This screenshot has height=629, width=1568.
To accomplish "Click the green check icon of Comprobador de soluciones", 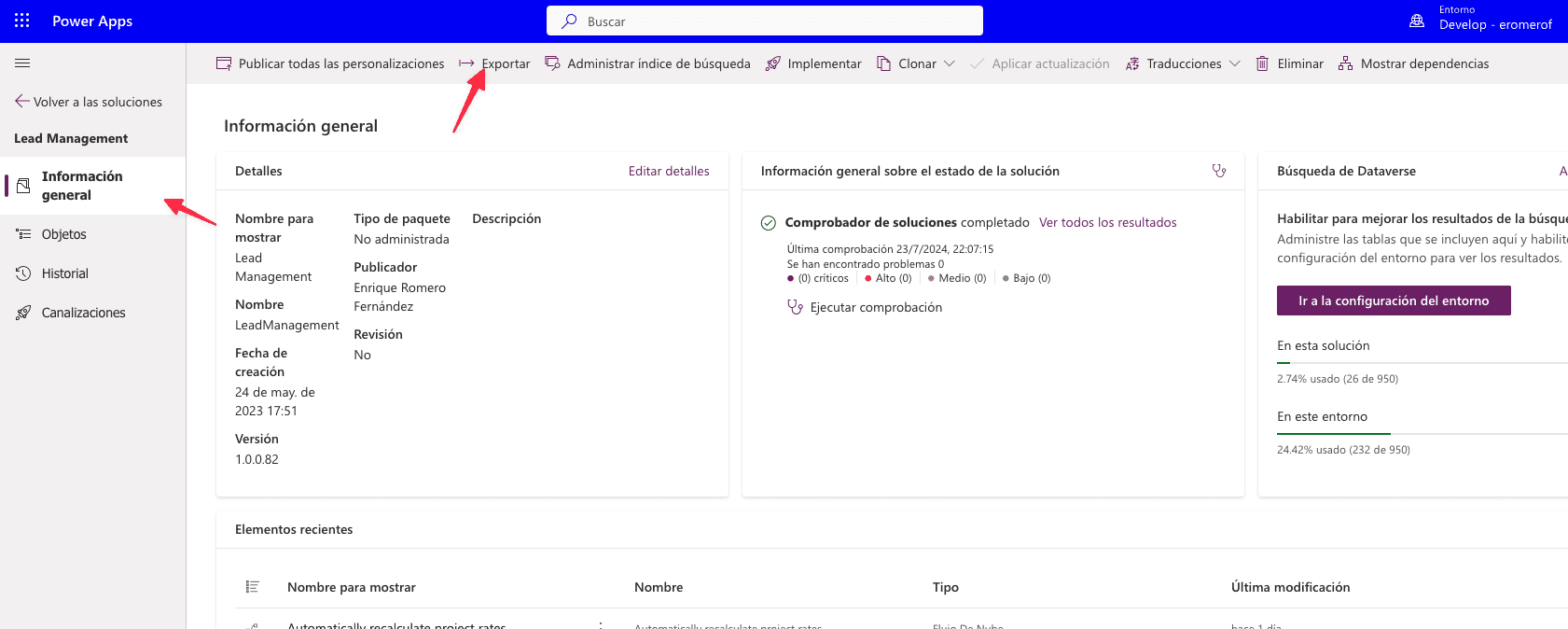I will point(769,222).
